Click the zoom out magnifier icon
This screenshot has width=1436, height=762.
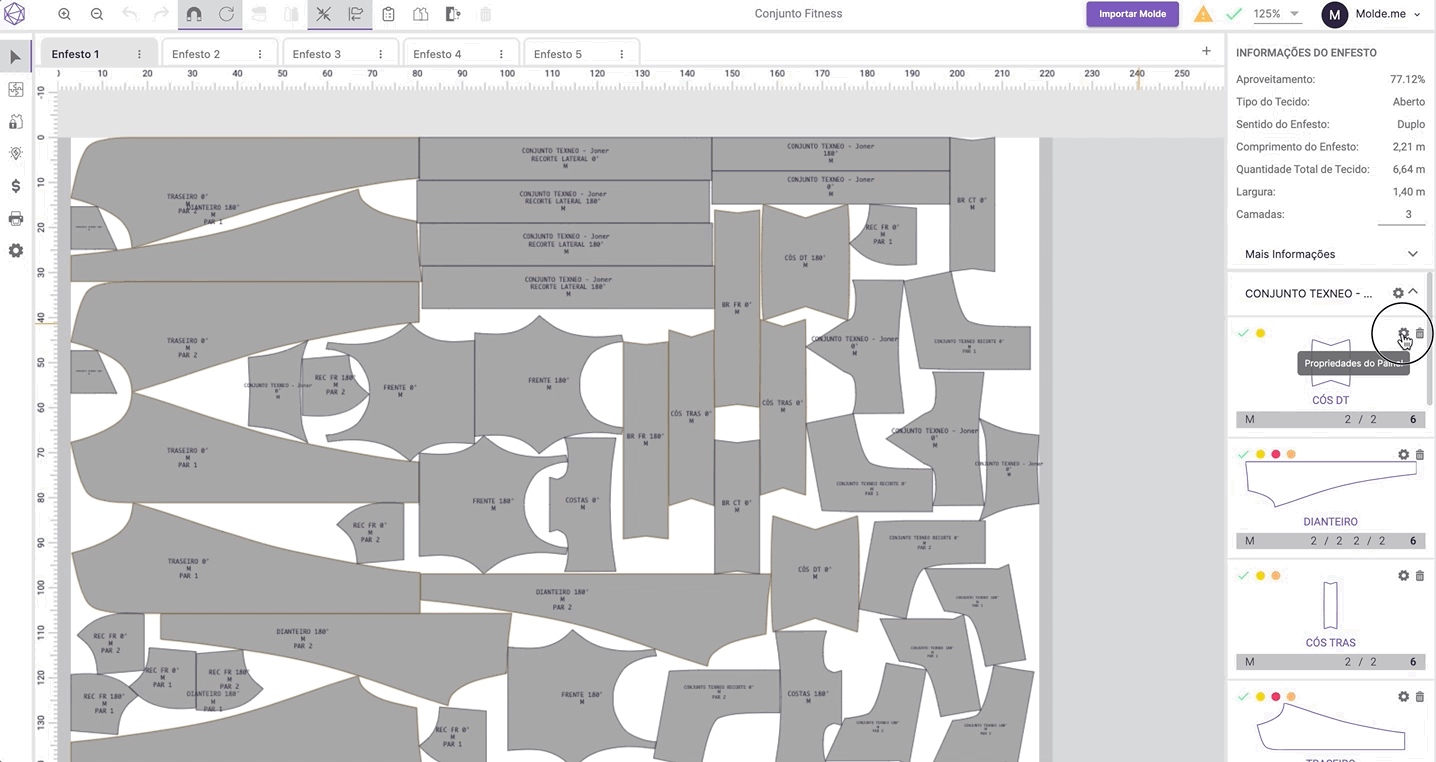coord(97,14)
